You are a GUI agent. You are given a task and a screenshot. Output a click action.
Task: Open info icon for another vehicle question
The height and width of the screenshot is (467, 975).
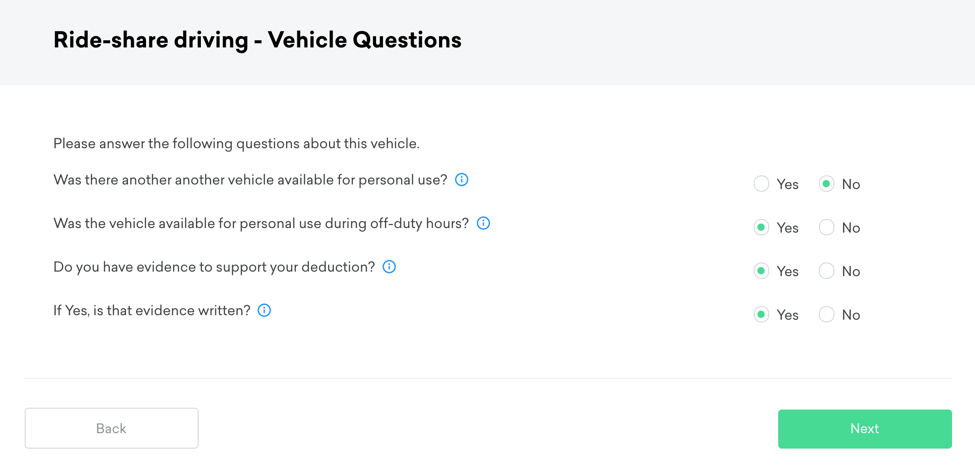[462, 180]
